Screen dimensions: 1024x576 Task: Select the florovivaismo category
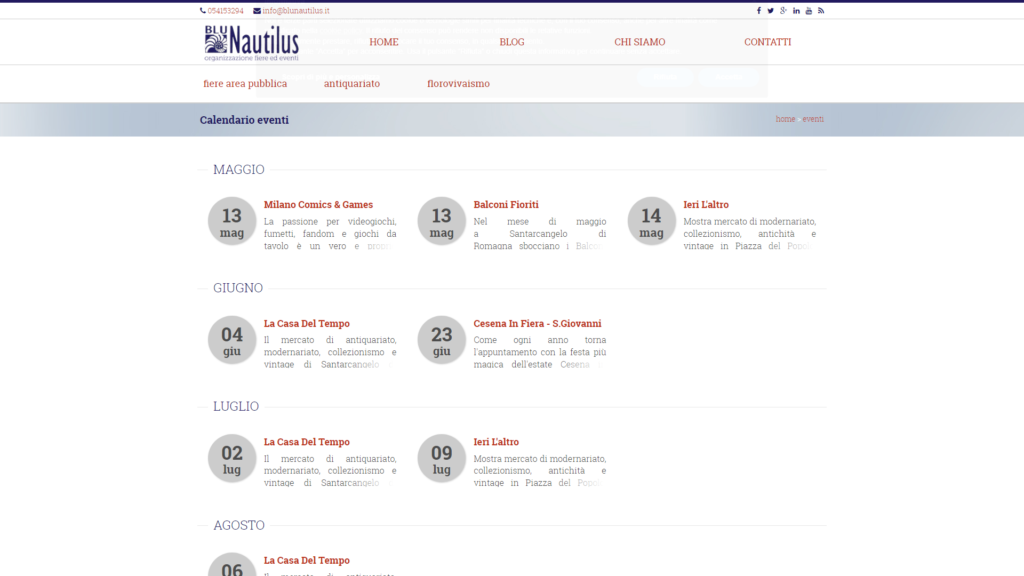[458, 84]
